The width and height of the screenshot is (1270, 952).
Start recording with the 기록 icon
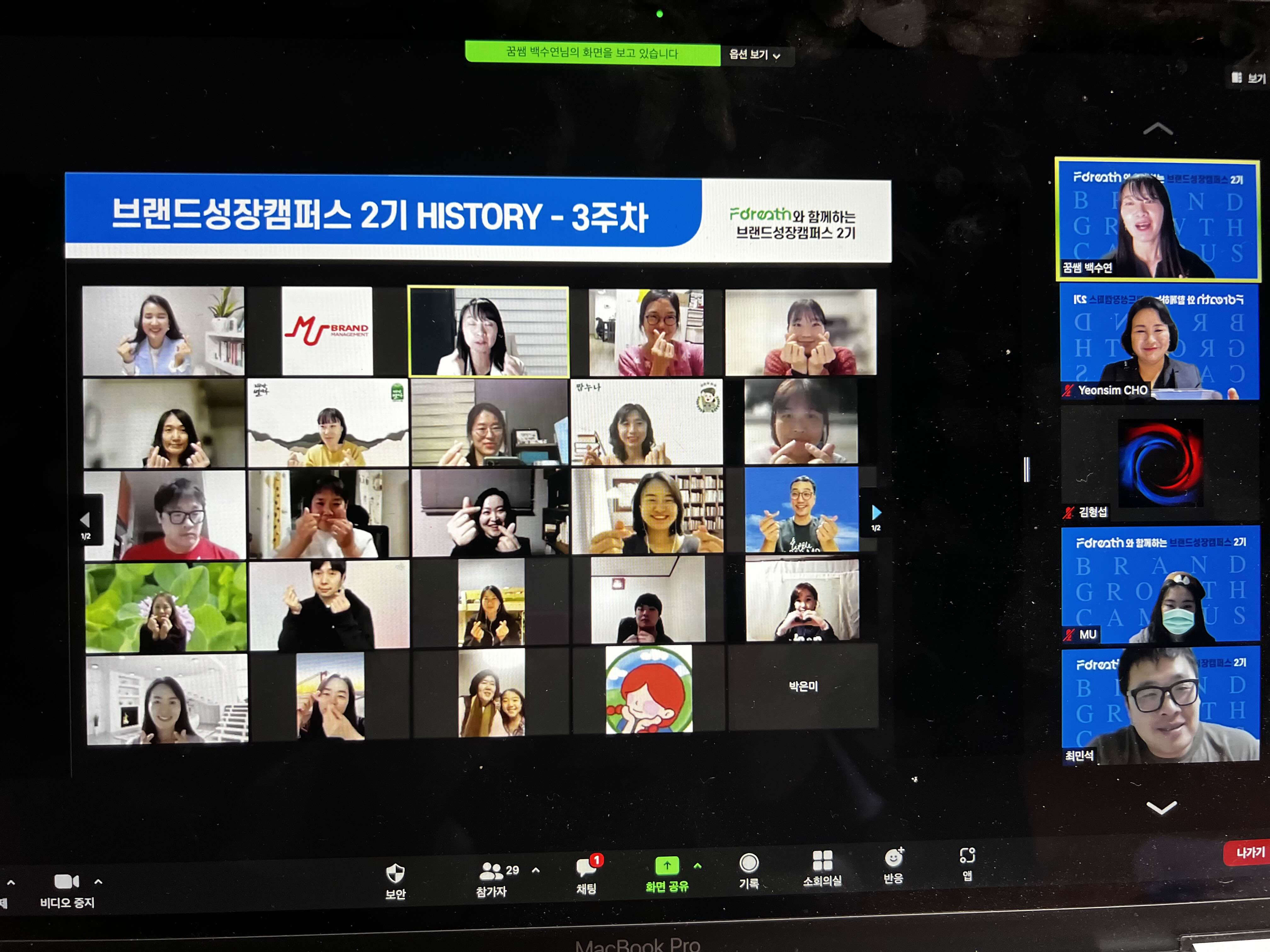[749, 863]
